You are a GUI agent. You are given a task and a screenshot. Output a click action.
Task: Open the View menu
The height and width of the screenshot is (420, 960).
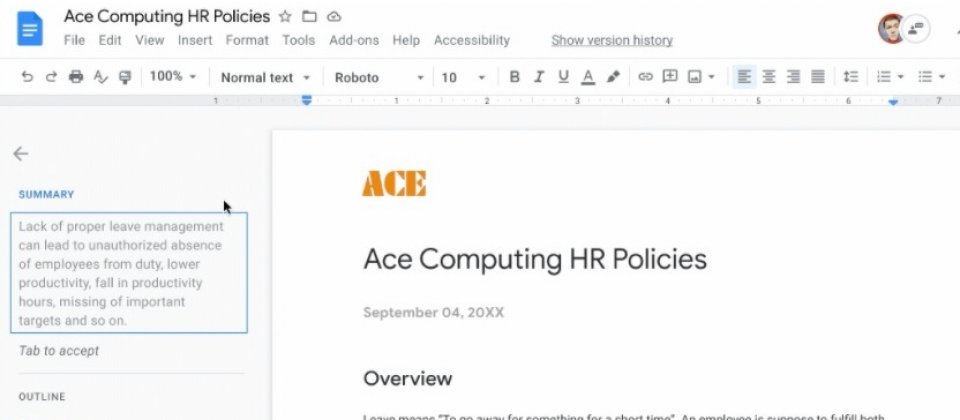coord(150,40)
